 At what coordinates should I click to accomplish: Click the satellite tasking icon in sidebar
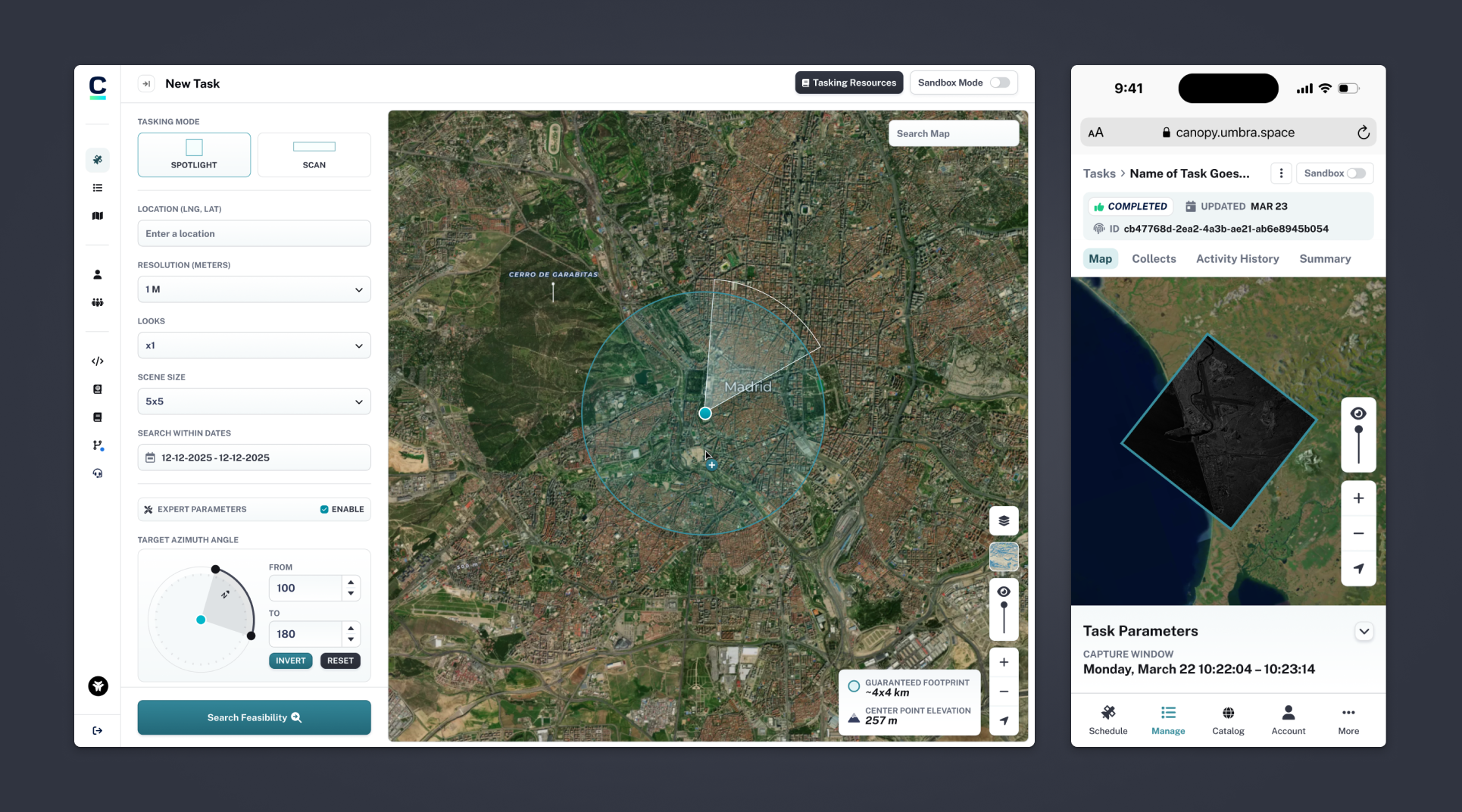point(98,160)
